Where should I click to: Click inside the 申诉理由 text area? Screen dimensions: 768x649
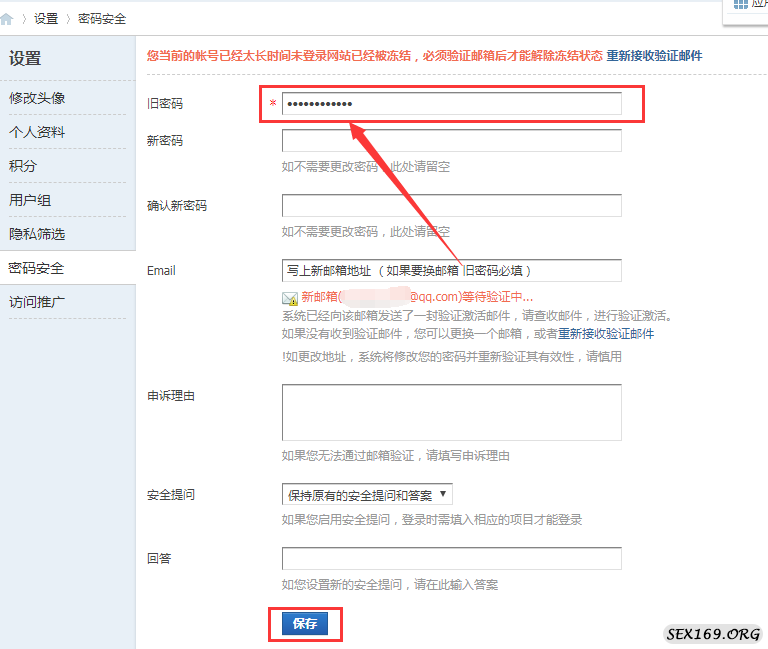point(451,412)
